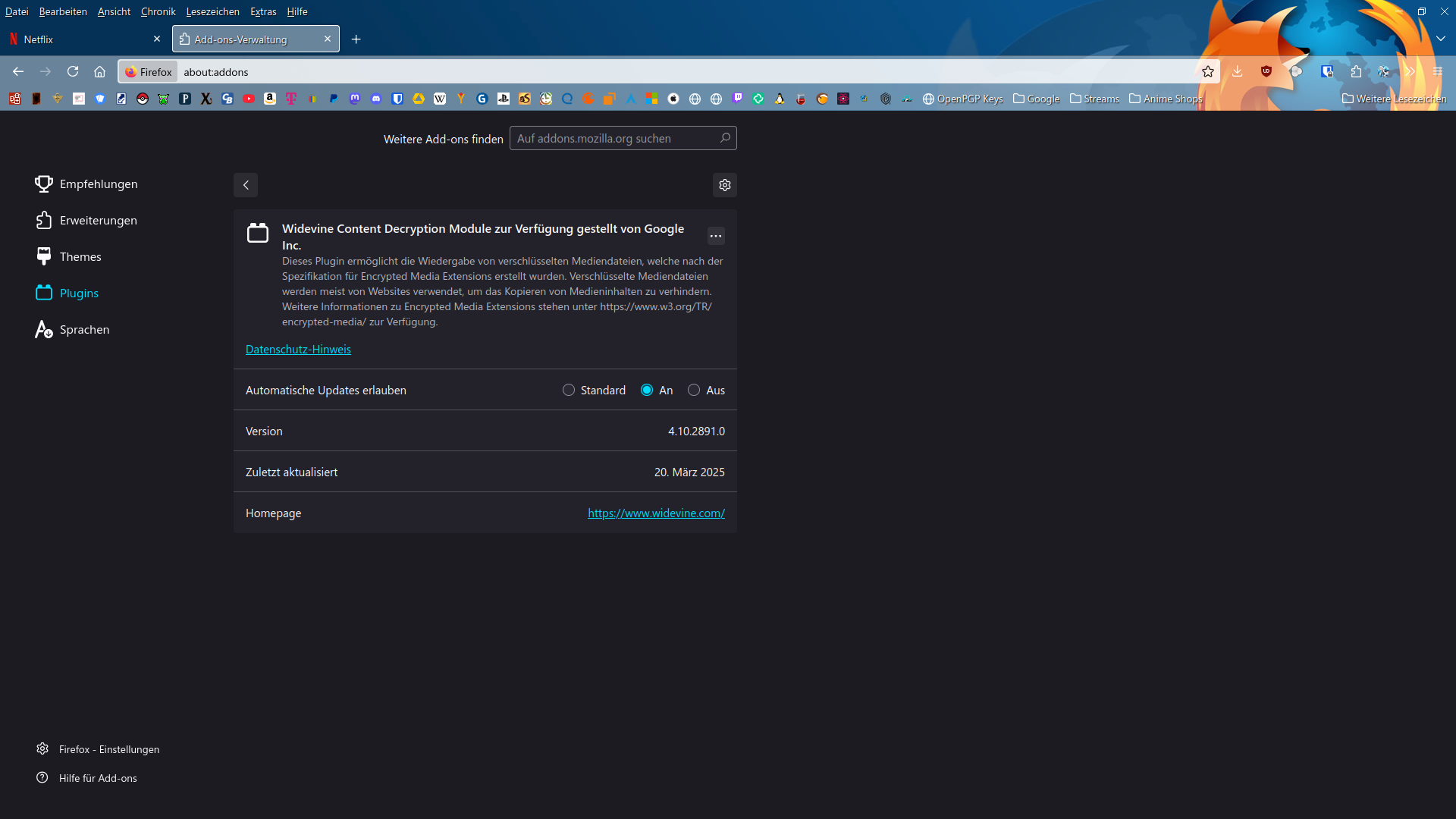Go to the home page icon
The image size is (1456, 819).
(x=99, y=71)
